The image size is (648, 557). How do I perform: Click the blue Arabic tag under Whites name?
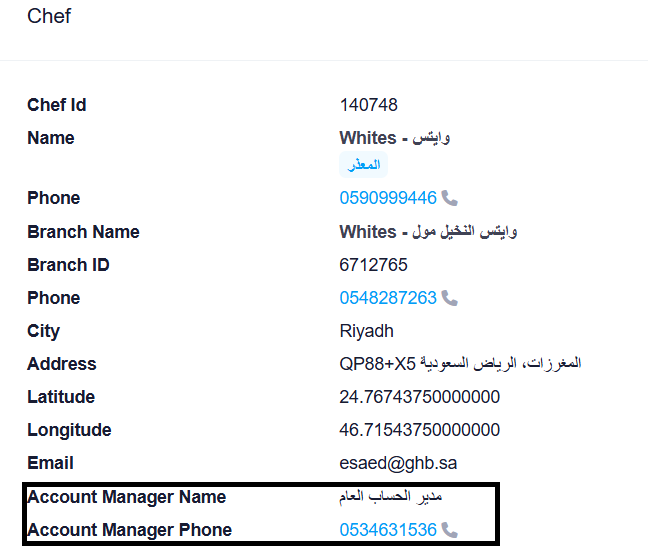(363, 164)
